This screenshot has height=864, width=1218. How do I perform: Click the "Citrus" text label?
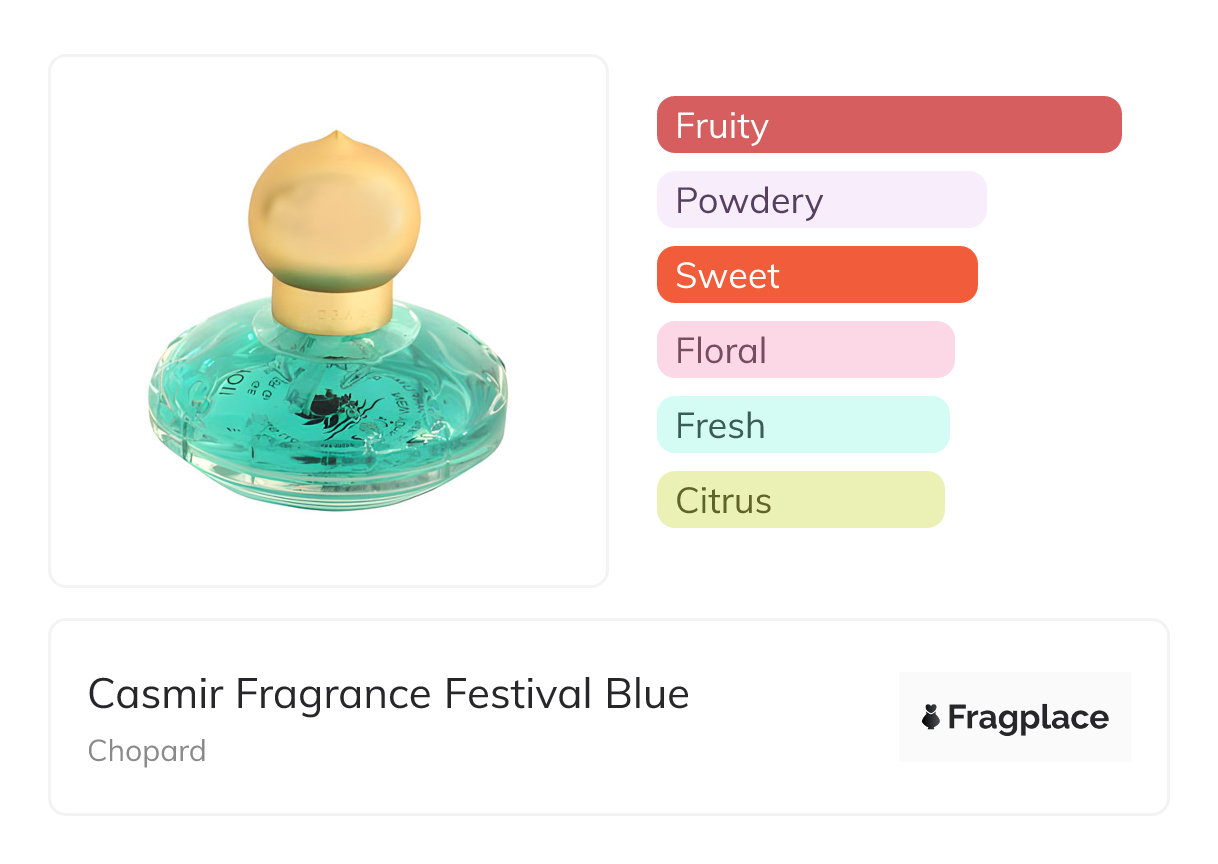723,500
